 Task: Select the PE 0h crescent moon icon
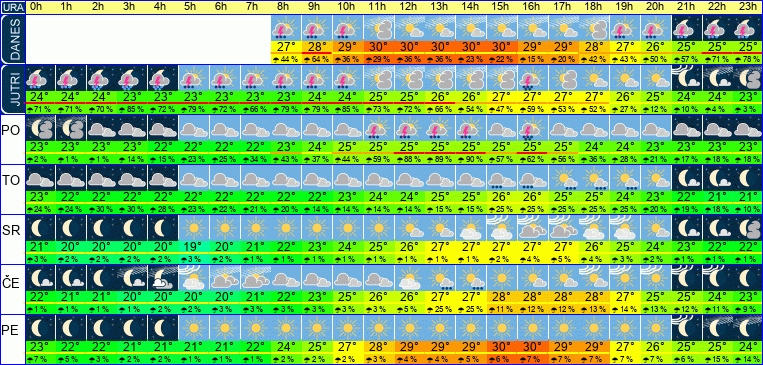tap(40, 328)
